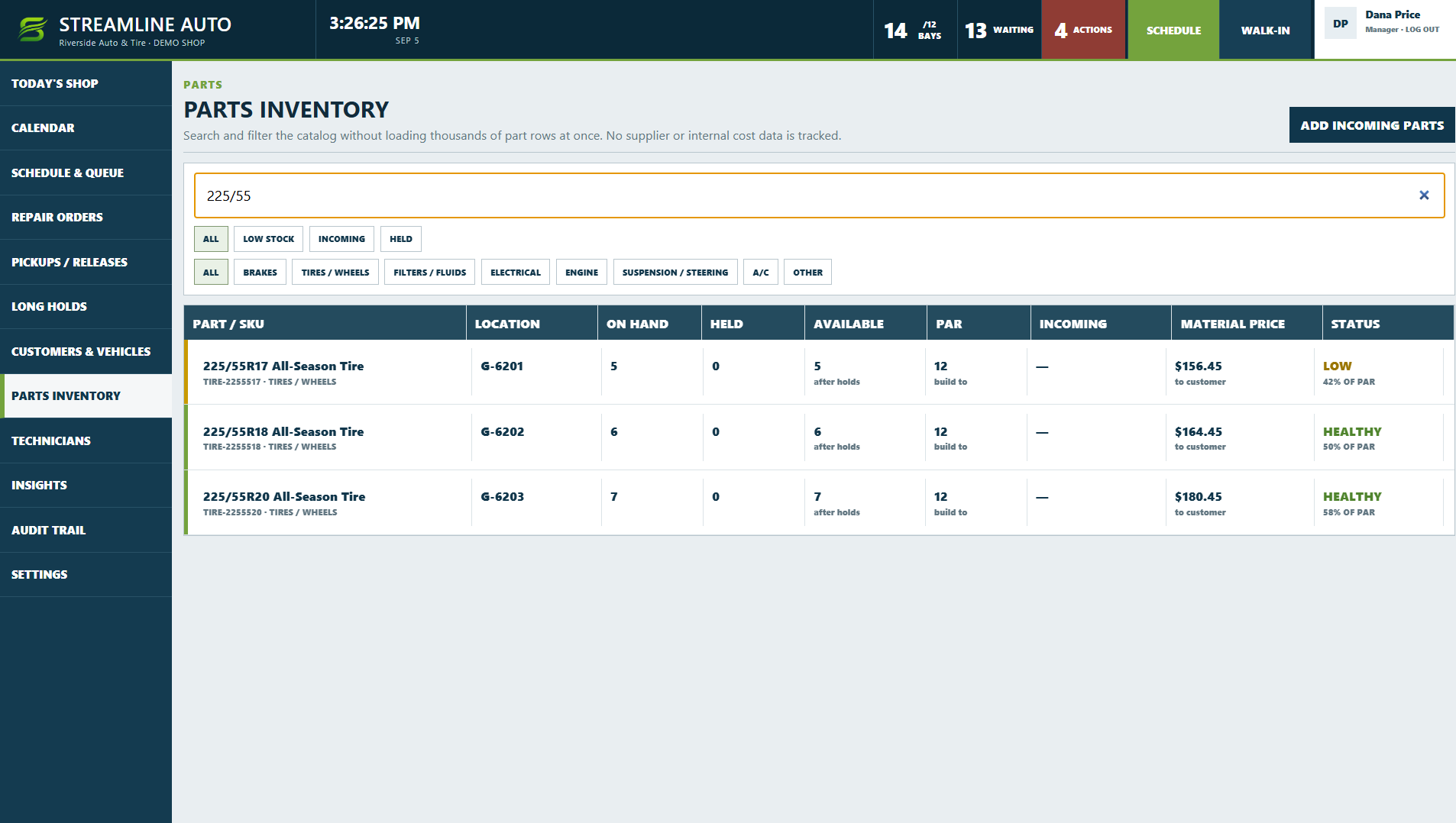Viewport: 1456px width, 823px height.
Task: Click the parts search input field
Action: 819,195
